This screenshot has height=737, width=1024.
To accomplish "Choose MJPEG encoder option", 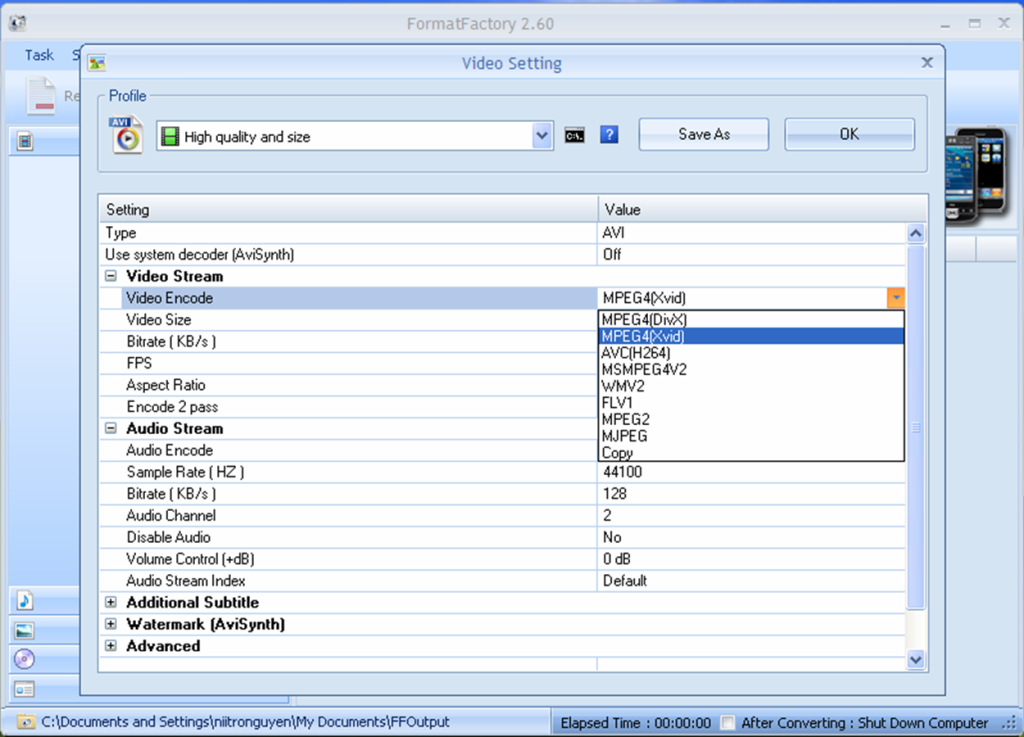I will [751, 436].
